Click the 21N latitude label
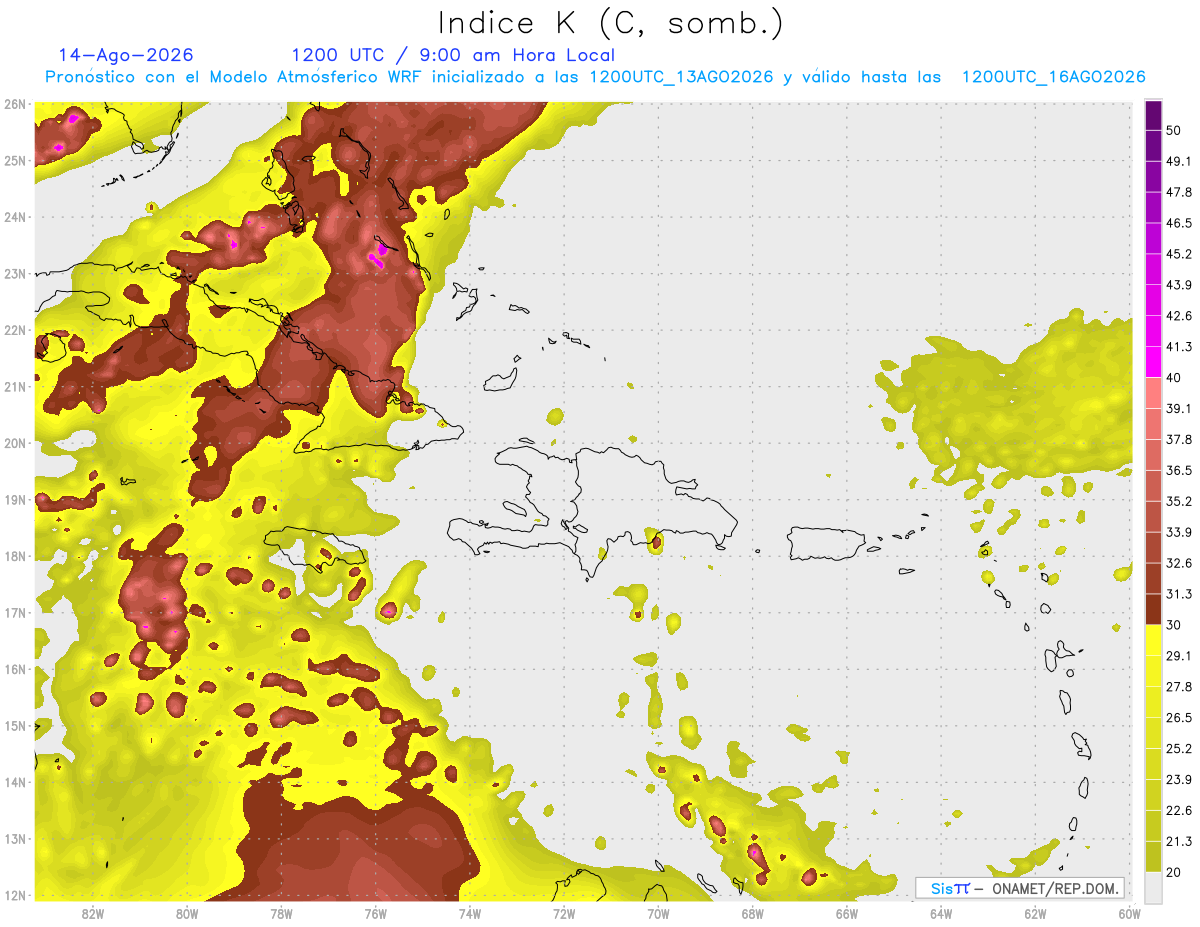This screenshot has height=927, width=1200. tap(15, 386)
